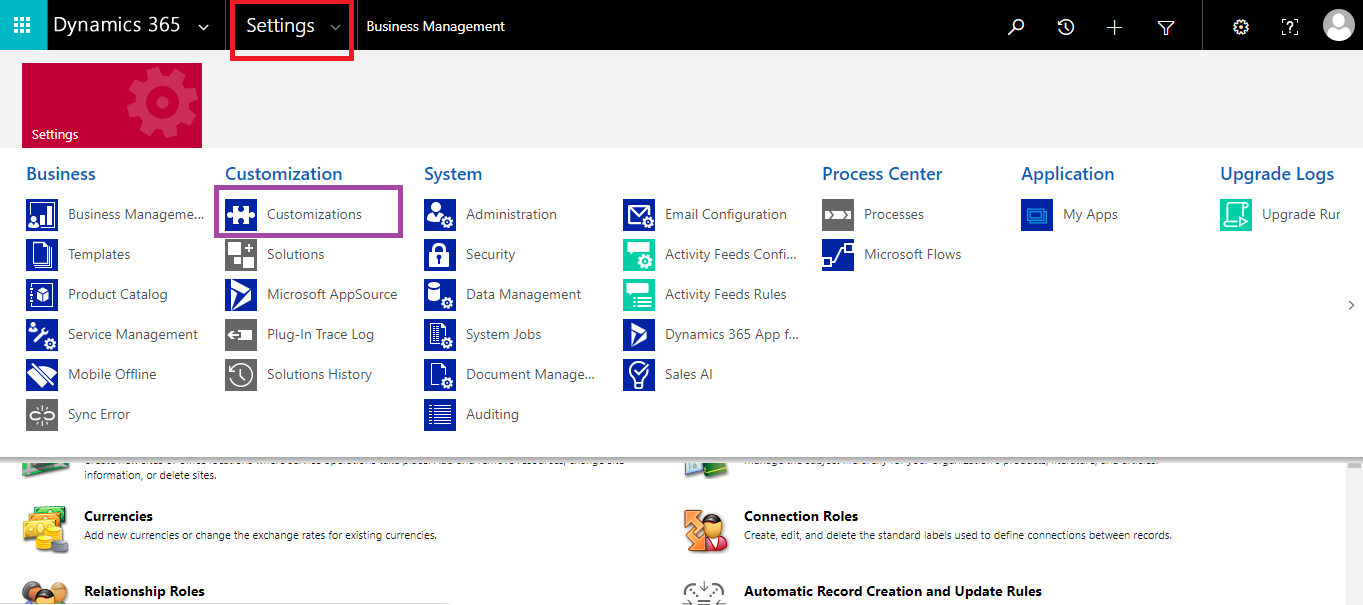
Task: Expand the Dynamics 365 dropdown chevron
Action: click(x=204, y=27)
